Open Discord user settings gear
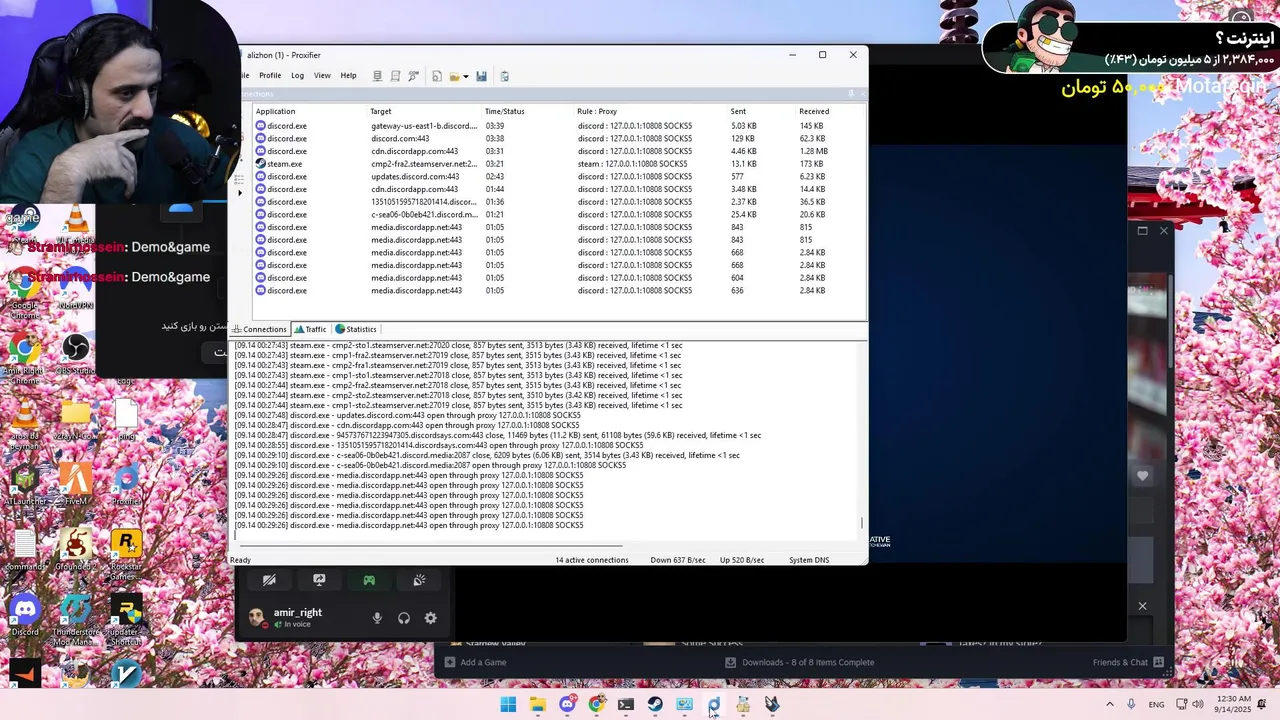Screen dimensions: 1280x720 (431, 618)
